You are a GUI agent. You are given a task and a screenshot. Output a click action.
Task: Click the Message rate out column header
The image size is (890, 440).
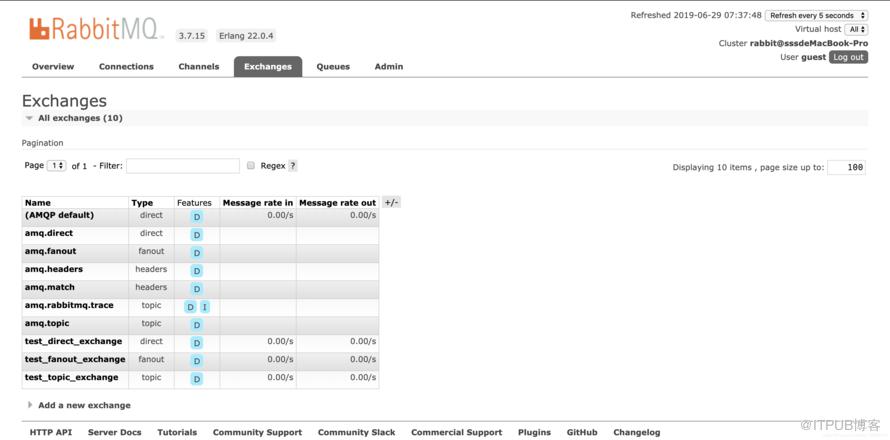pos(337,203)
